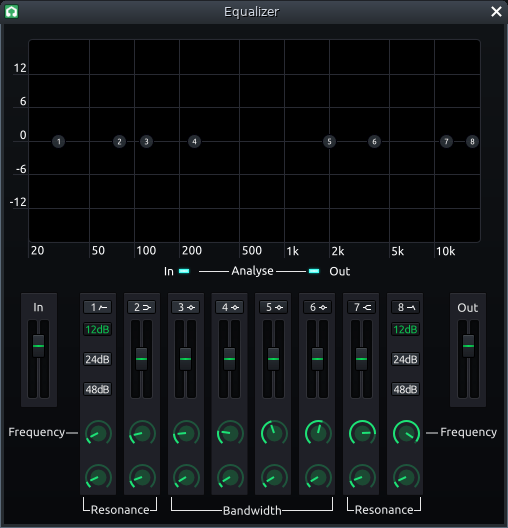Image resolution: width=508 pixels, height=528 pixels.
Task: Toggle band 2 low-shelf filter button
Action: (141, 307)
